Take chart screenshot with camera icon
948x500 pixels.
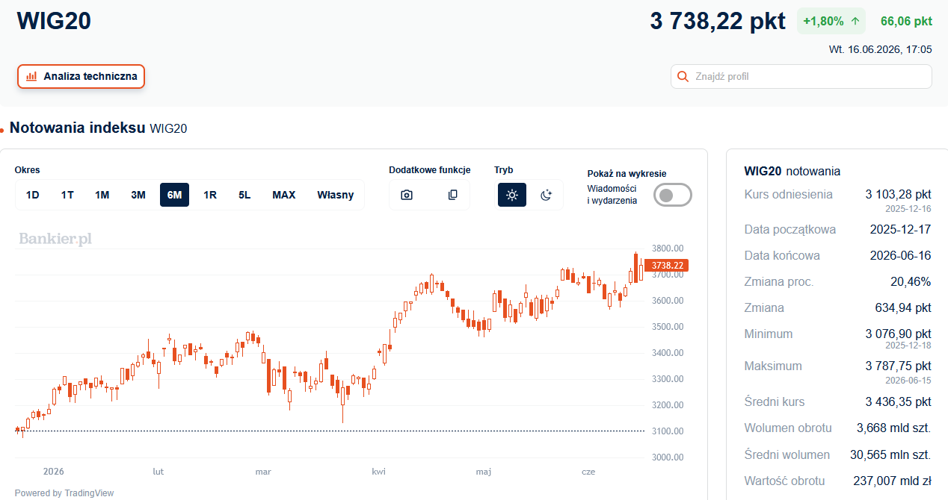tap(407, 195)
